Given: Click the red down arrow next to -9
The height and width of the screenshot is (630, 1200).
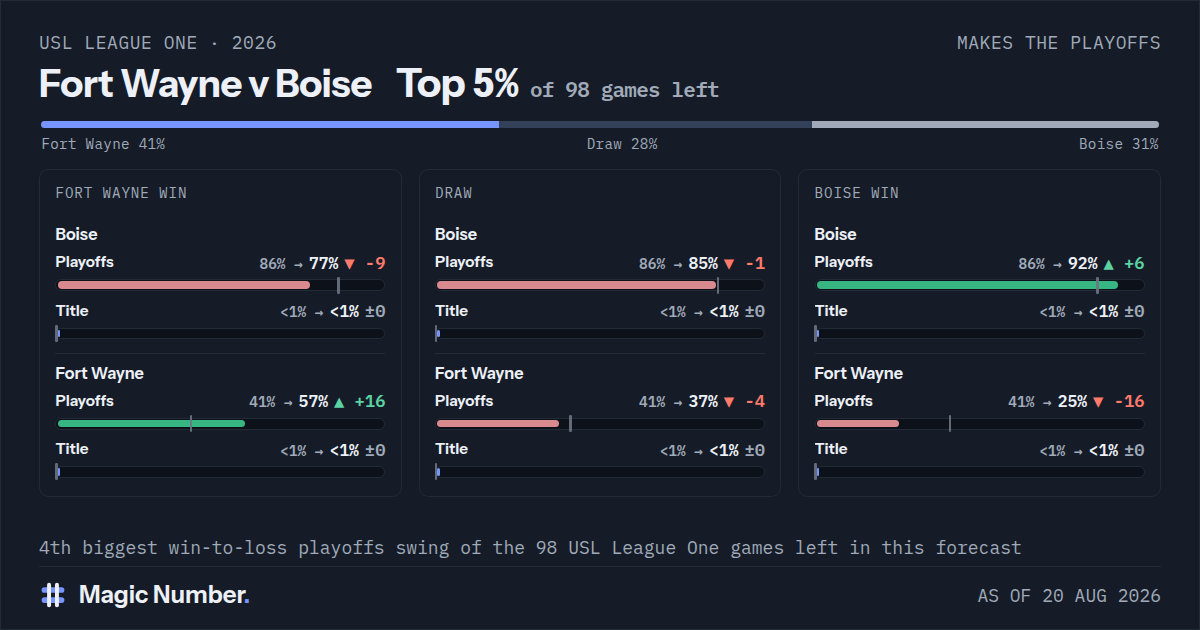Looking at the screenshot, I should point(350,264).
